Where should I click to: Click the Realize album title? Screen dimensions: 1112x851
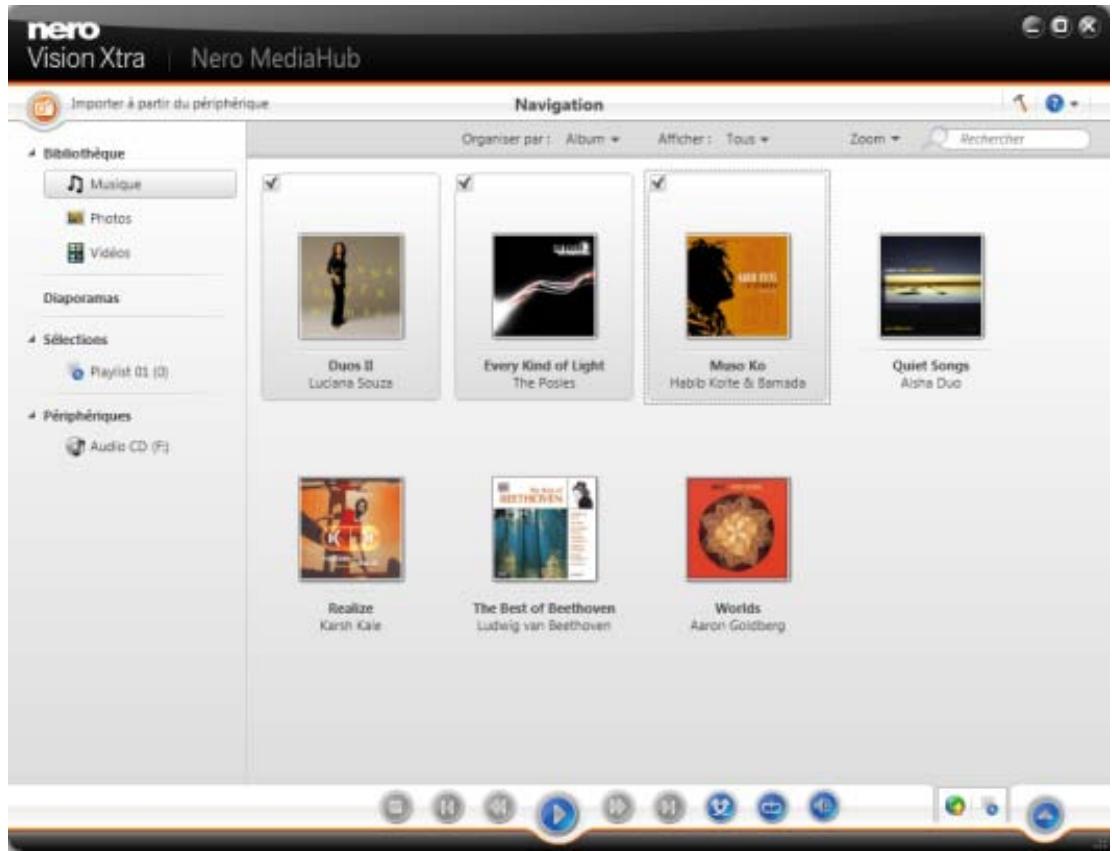(x=350, y=608)
